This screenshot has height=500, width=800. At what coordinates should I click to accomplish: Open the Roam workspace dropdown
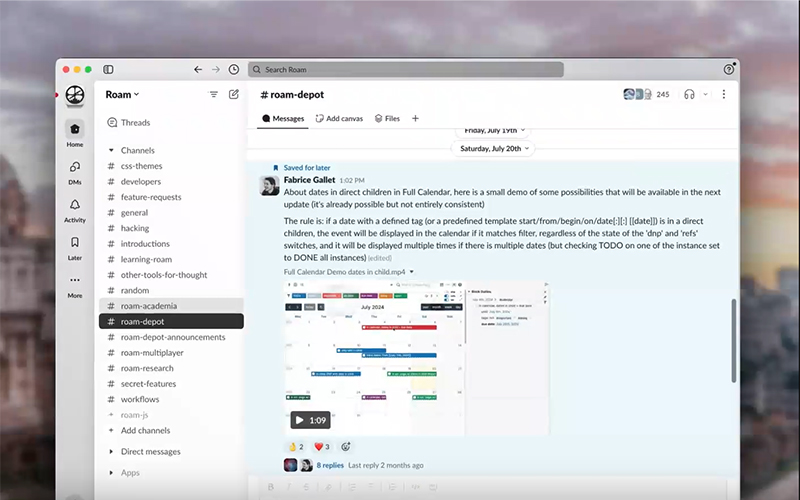pos(122,94)
